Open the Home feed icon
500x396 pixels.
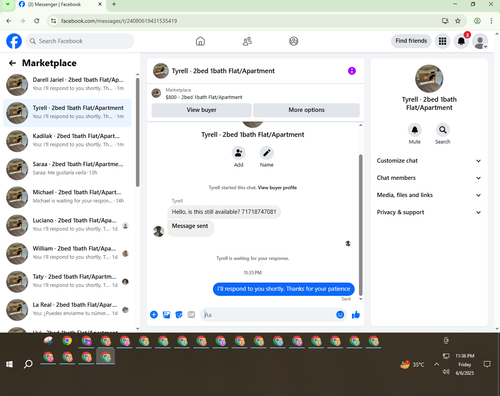(200, 41)
